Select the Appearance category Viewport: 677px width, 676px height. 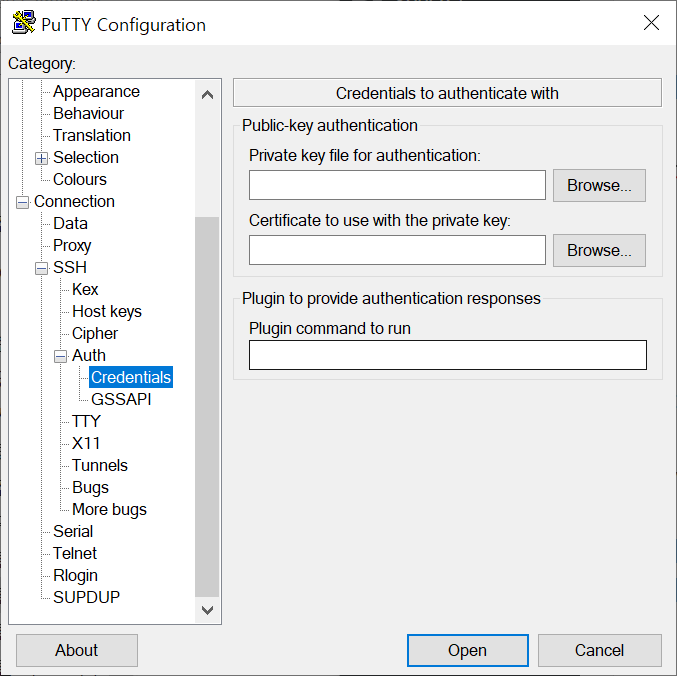tap(96, 92)
